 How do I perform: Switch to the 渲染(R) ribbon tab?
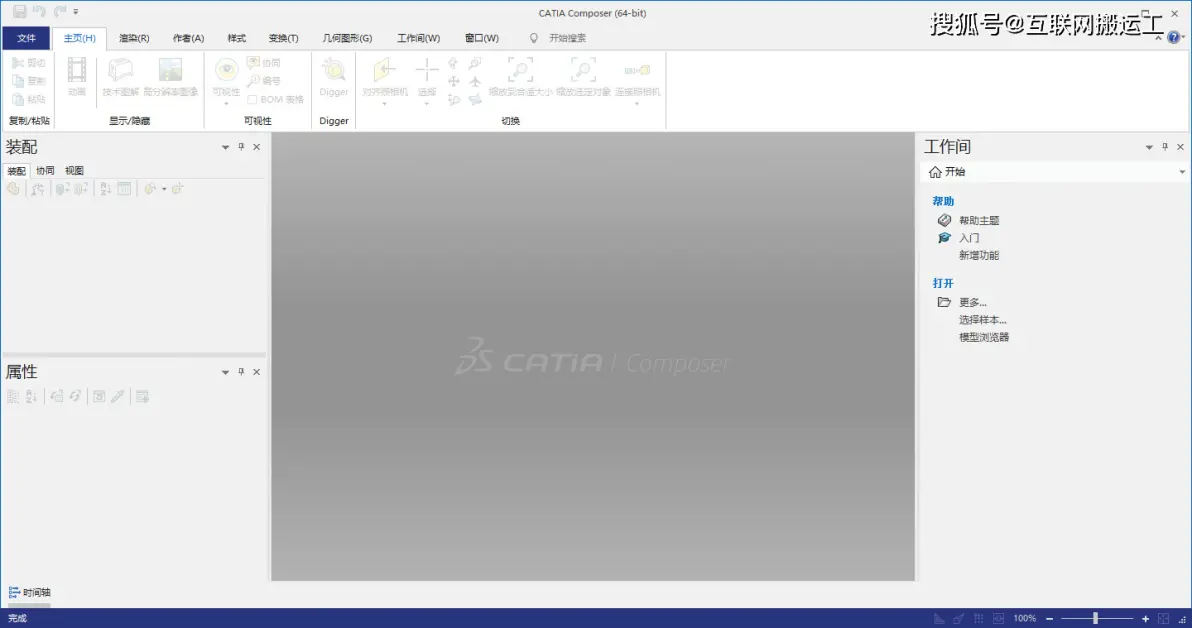coord(134,38)
